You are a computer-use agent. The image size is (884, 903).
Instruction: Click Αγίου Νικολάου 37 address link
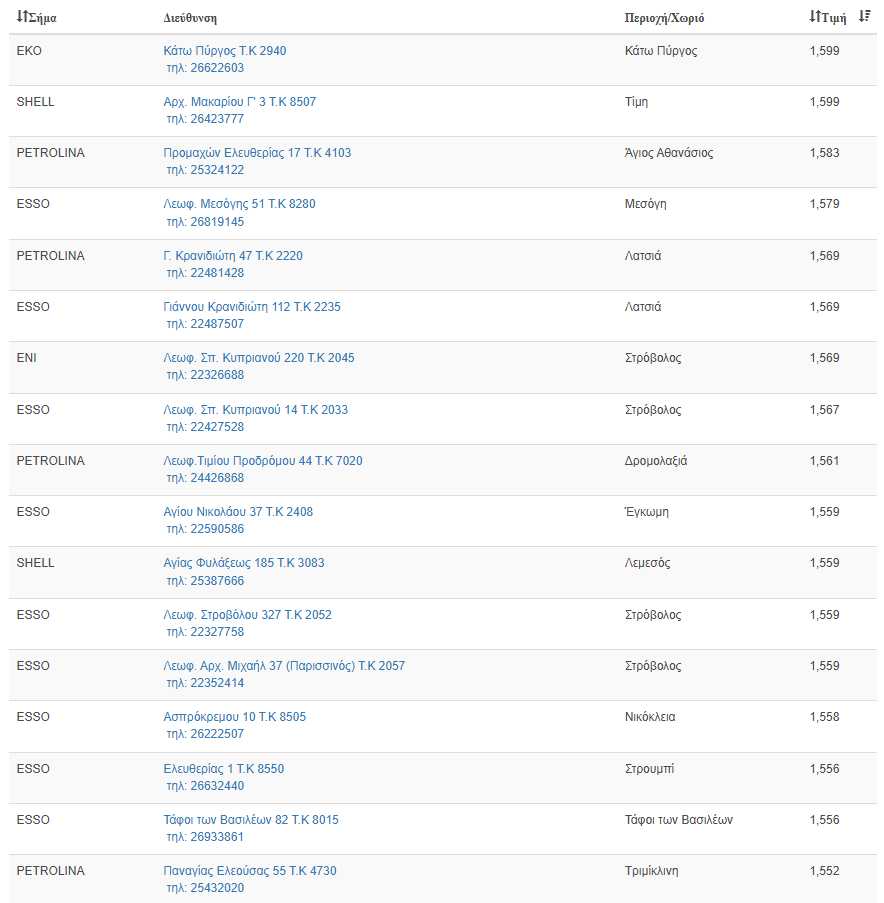tap(238, 512)
